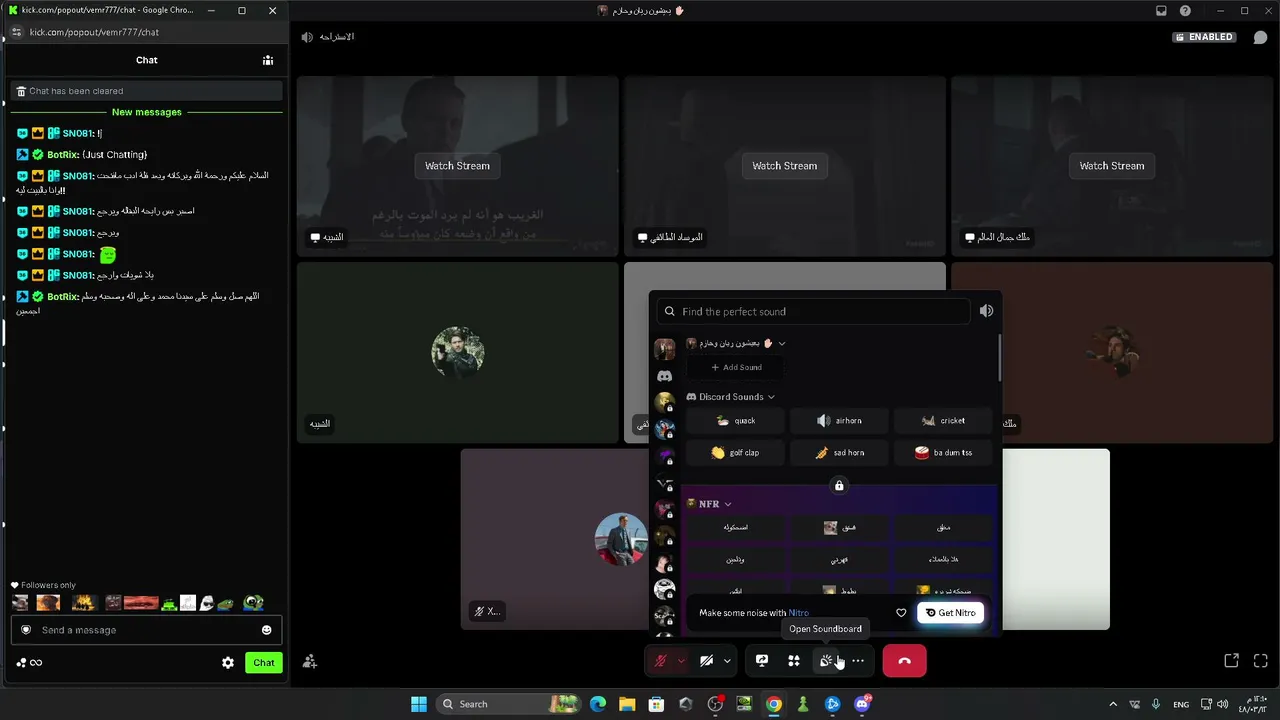Screen dimensions: 1280x720
Task: Toggle the camera button
Action: click(x=706, y=661)
